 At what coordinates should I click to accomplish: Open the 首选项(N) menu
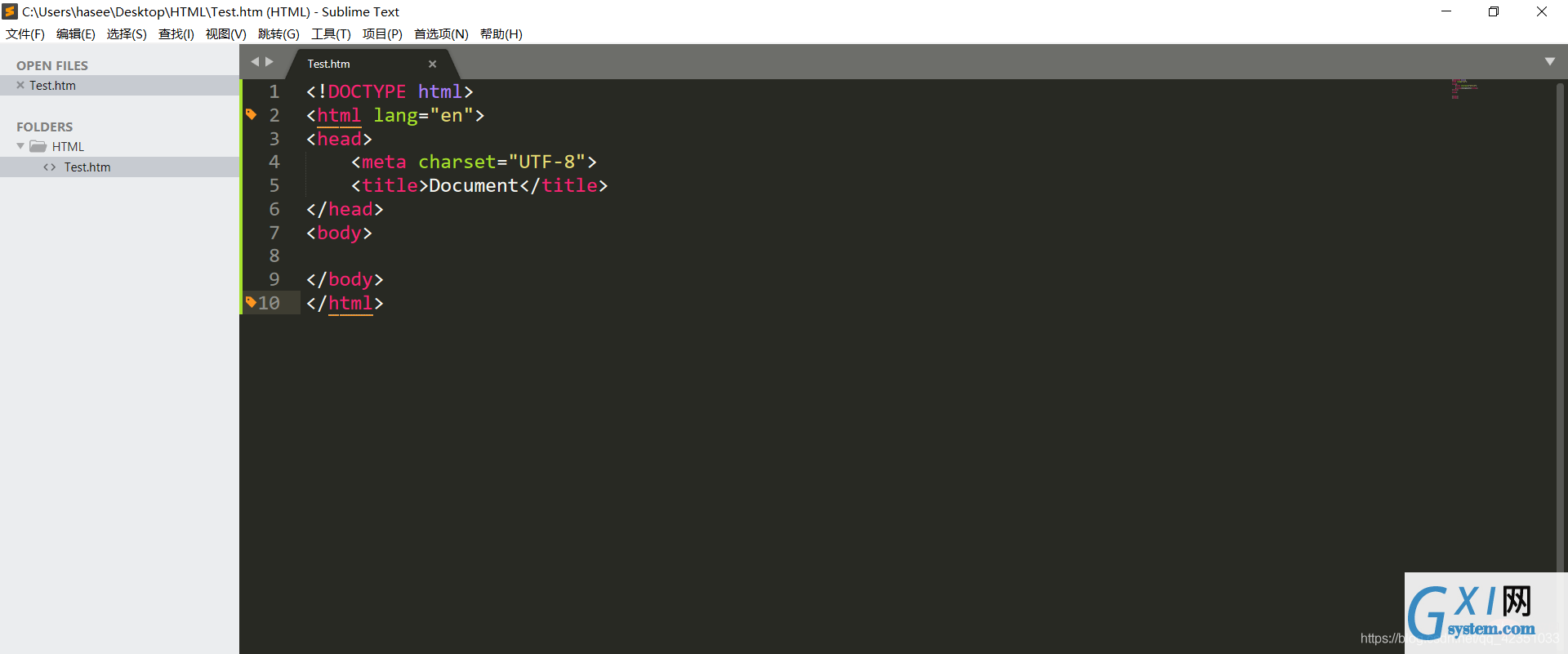tap(441, 33)
